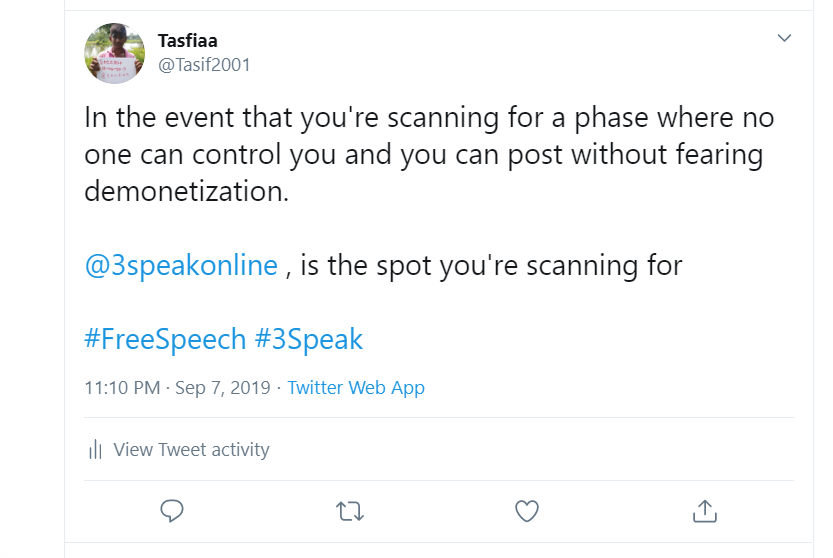
Task: Click the blank area right of the #3Speak hashtag
Action: [x=579, y=339]
